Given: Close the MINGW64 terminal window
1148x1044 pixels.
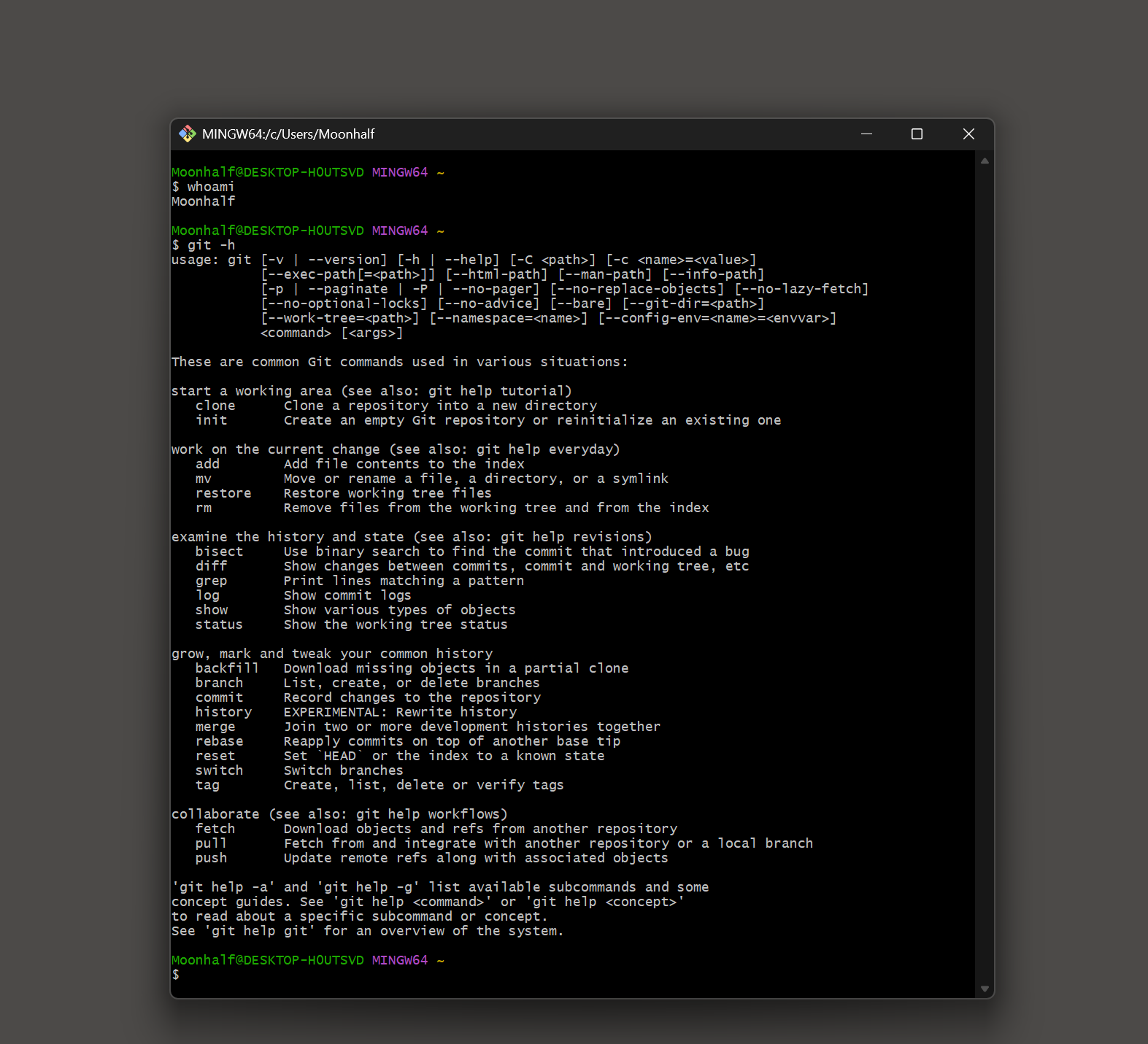Looking at the screenshot, I should point(968,134).
